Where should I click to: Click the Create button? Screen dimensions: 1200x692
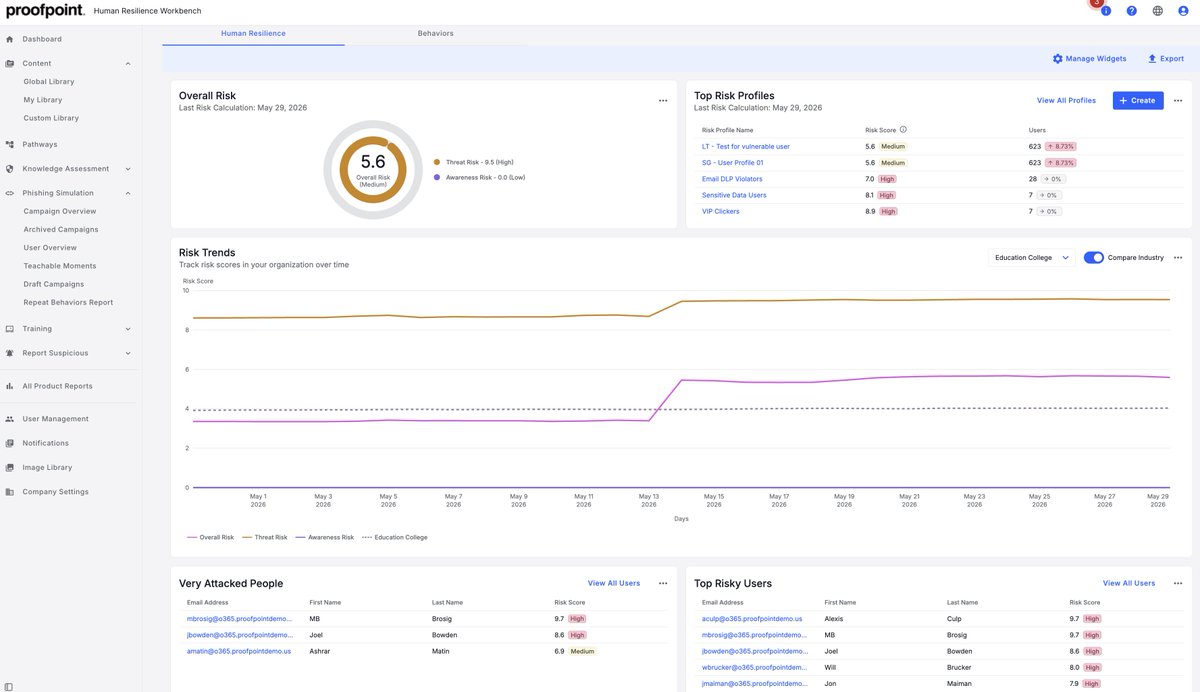click(x=1138, y=100)
